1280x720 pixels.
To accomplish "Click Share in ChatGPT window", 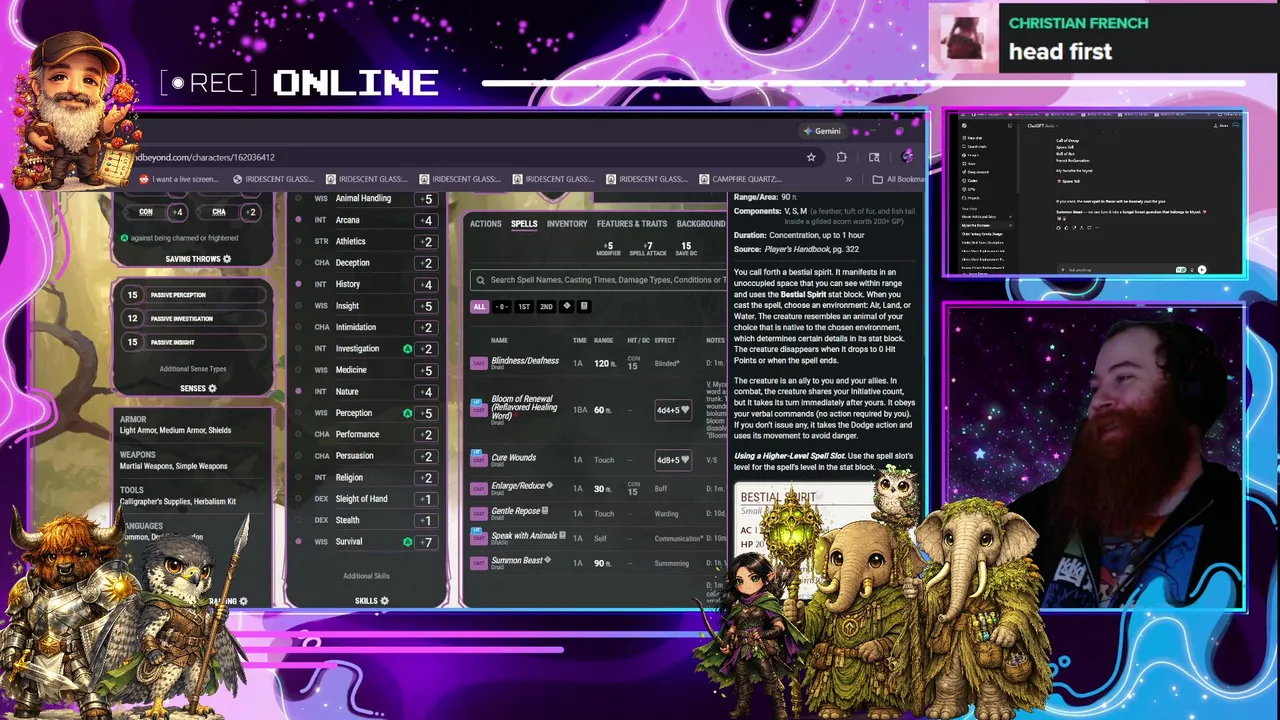I will (x=1222, y=126).
